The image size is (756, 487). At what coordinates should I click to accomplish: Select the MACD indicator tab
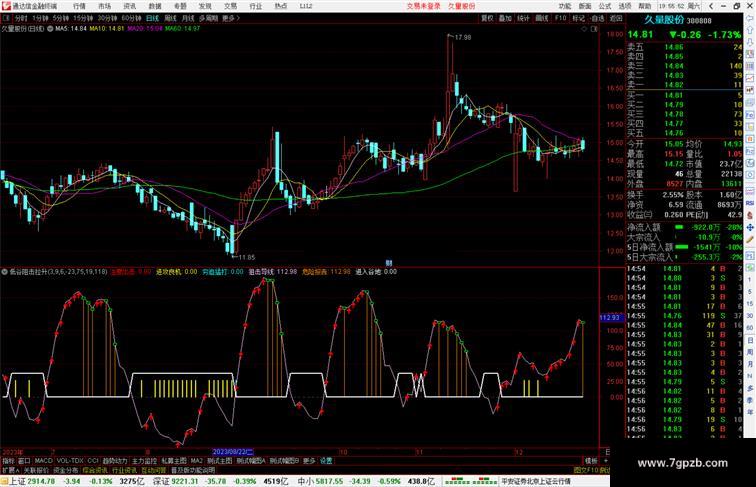43,461
